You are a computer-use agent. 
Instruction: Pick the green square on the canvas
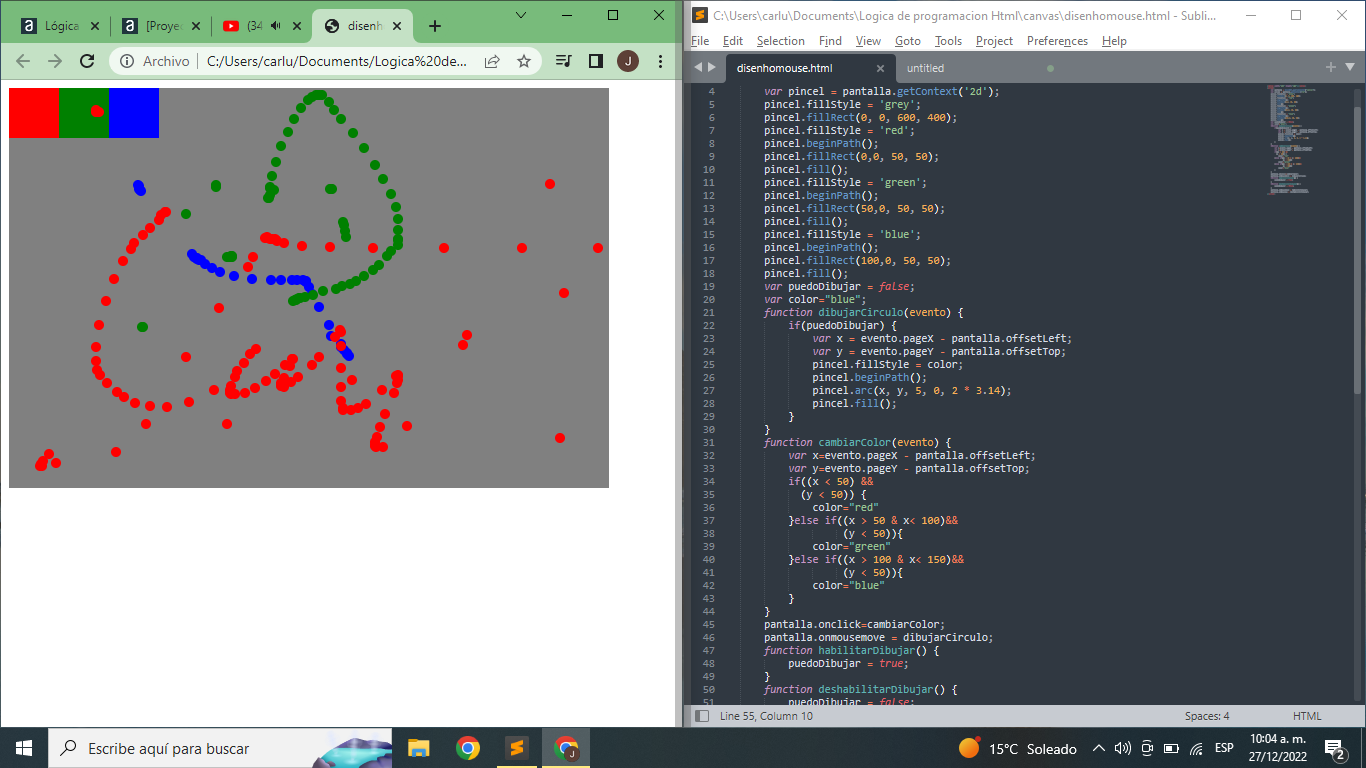pyautogui.click(x=84, y=113)
